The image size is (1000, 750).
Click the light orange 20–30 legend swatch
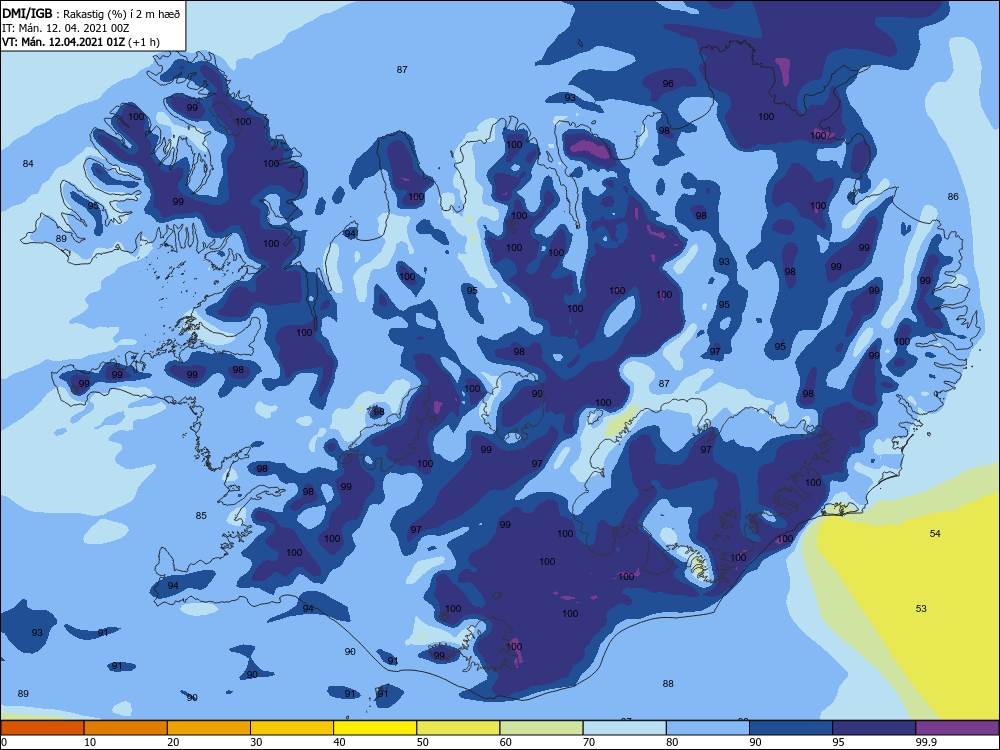click(209, 728)
